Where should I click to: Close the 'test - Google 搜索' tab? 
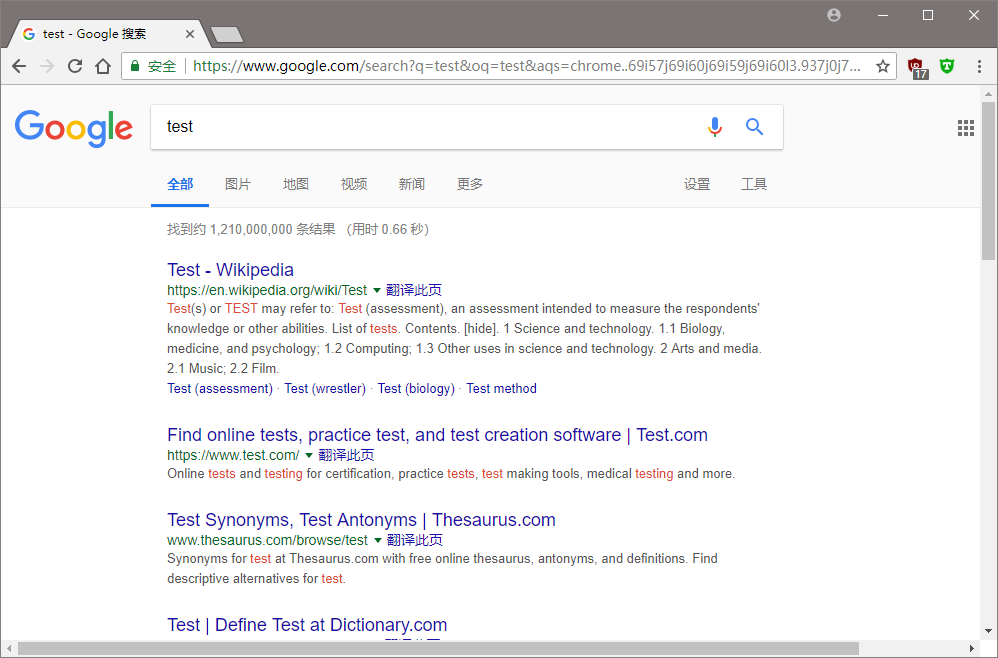click(190, 34)
